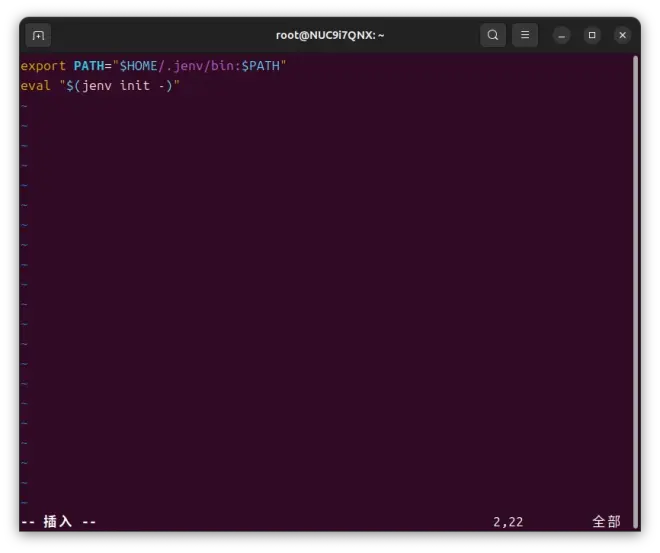Click the -- 插入 -- mode indicator
660x553 pixels.
click(59, 522)
